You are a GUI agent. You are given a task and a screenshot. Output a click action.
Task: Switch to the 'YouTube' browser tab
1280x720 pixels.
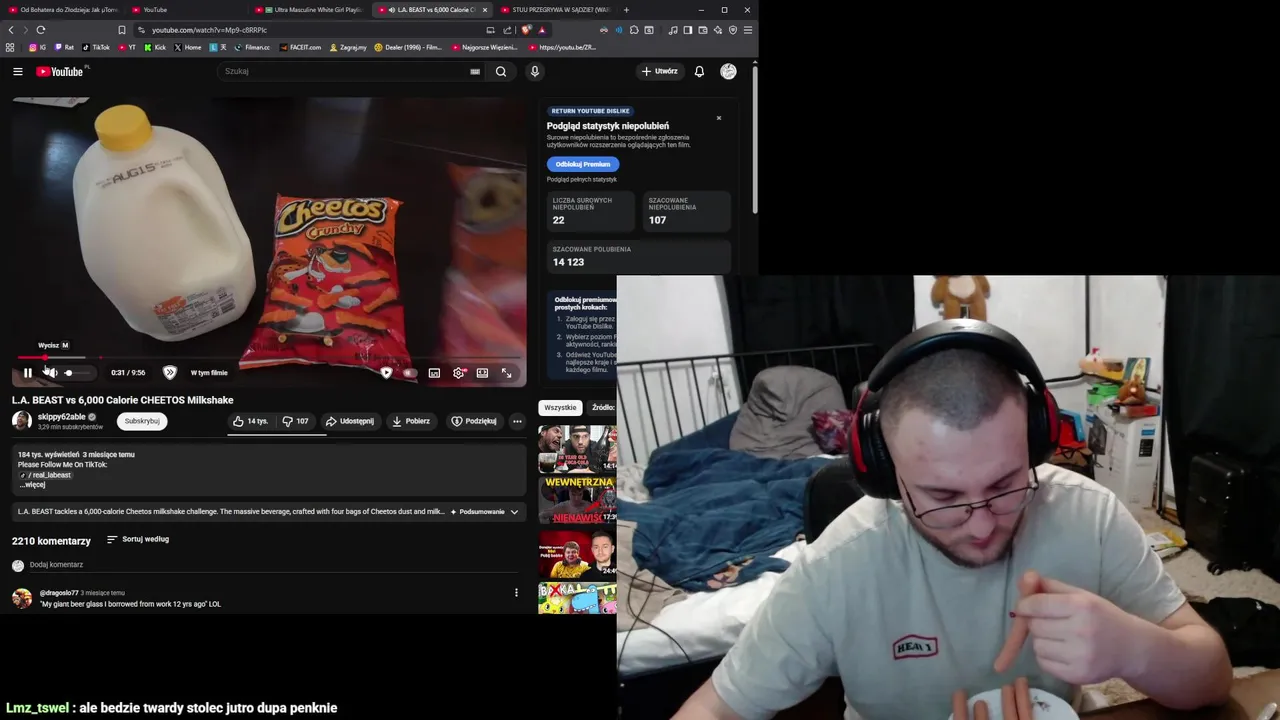tap(185, 10)
